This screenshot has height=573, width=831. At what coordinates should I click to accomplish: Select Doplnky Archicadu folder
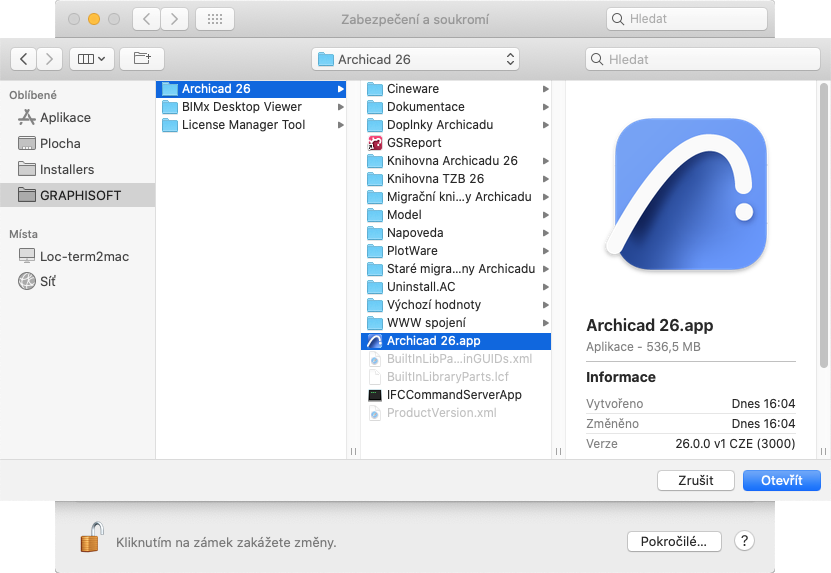[456, 125]
